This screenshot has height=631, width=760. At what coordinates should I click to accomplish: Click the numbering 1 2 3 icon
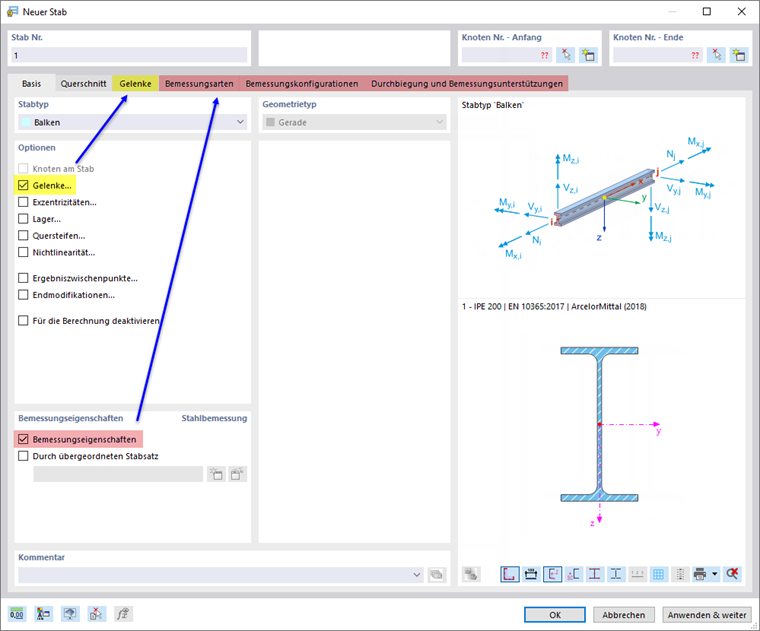[637, 574]
